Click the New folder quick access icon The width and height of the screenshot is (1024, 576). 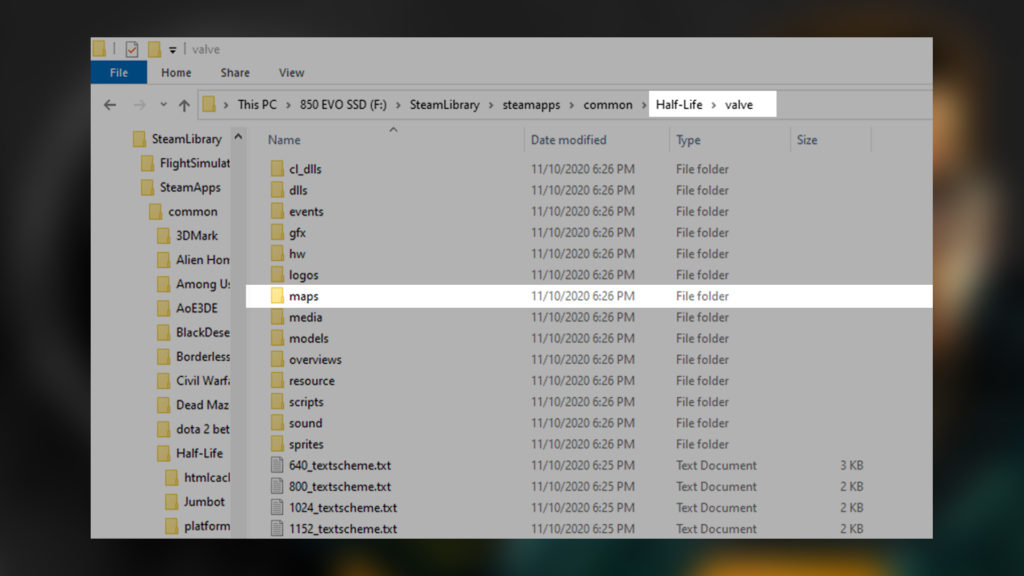click(154, 49)
